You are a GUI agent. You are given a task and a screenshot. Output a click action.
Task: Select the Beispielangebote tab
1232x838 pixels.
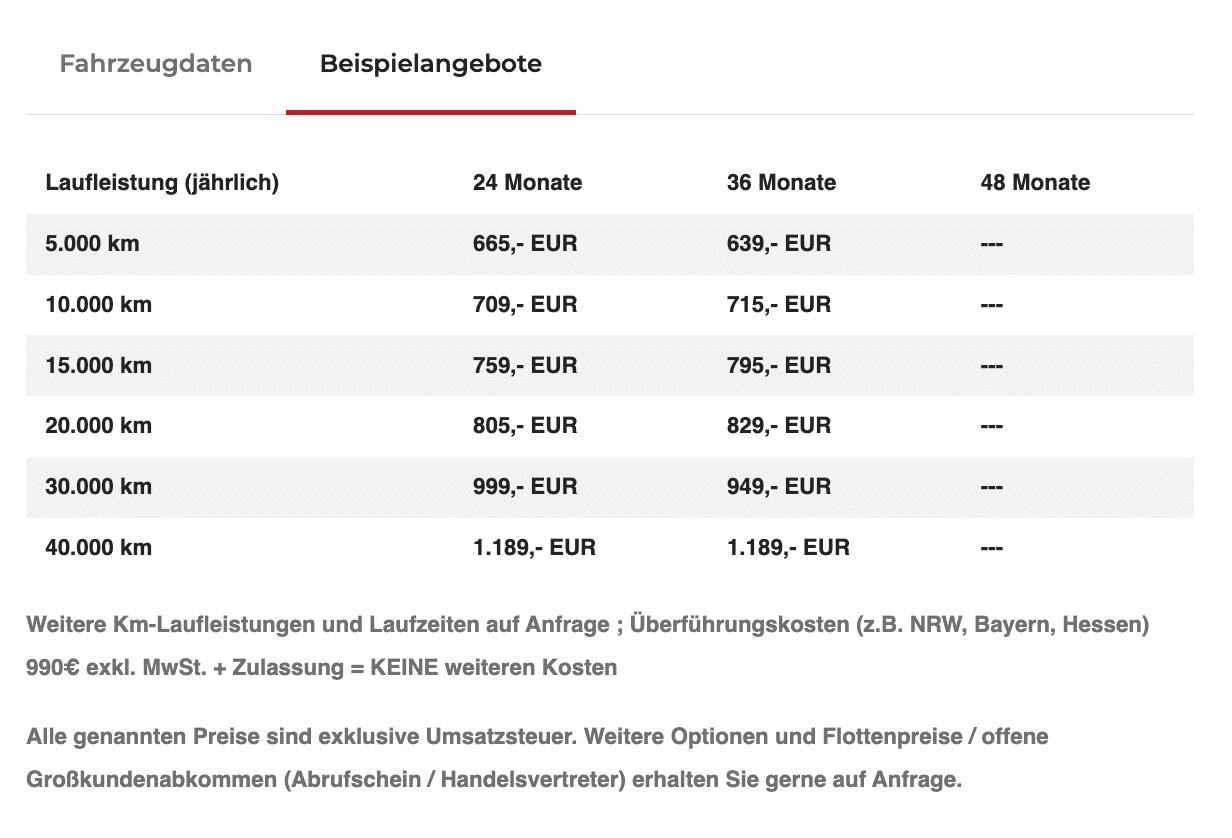(x=431, y=64)
